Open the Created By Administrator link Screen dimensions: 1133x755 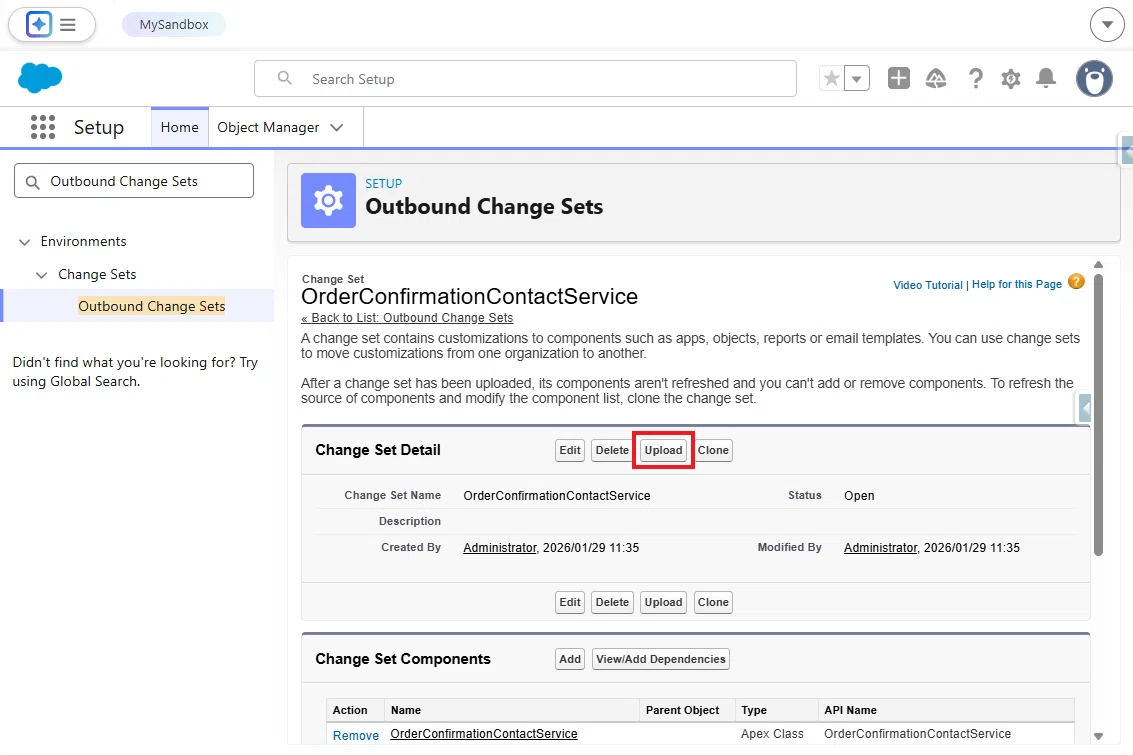pos(500,548)
